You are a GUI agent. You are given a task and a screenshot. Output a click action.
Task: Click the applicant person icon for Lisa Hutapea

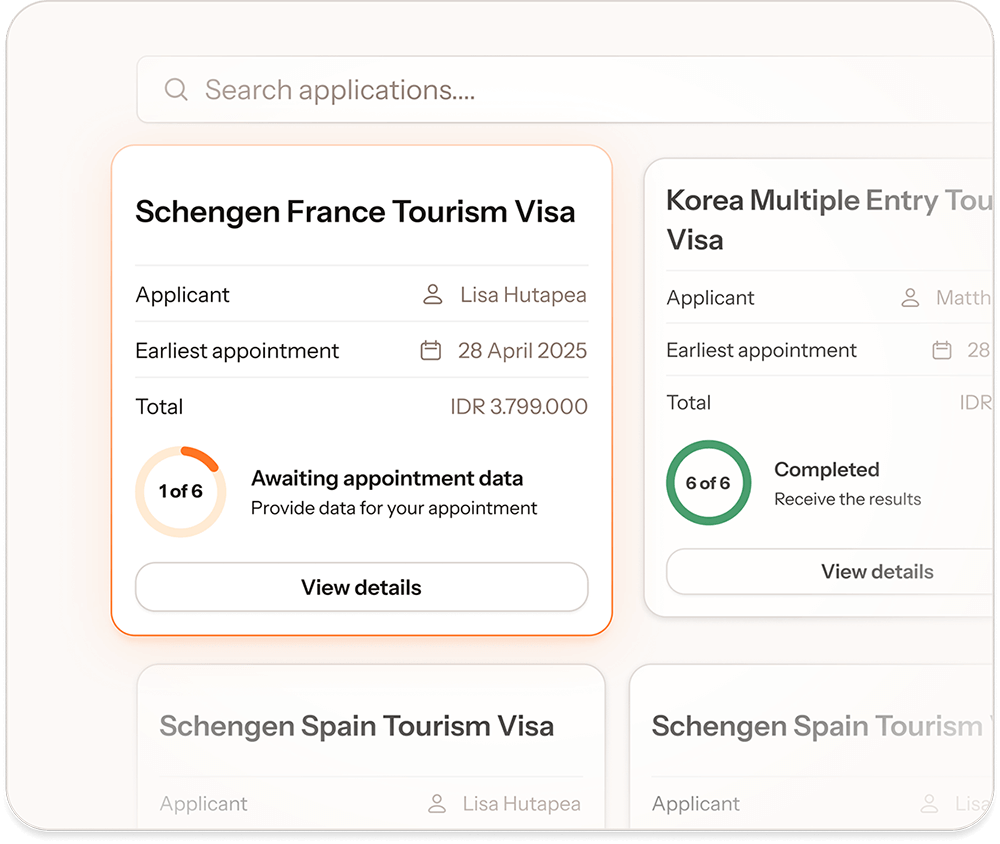click(x=433, y=294)
